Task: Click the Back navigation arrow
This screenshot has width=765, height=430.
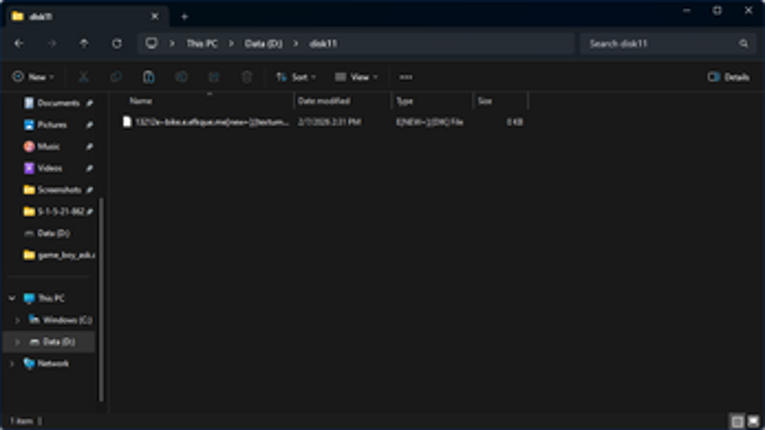Action: [x=19, y=44]
